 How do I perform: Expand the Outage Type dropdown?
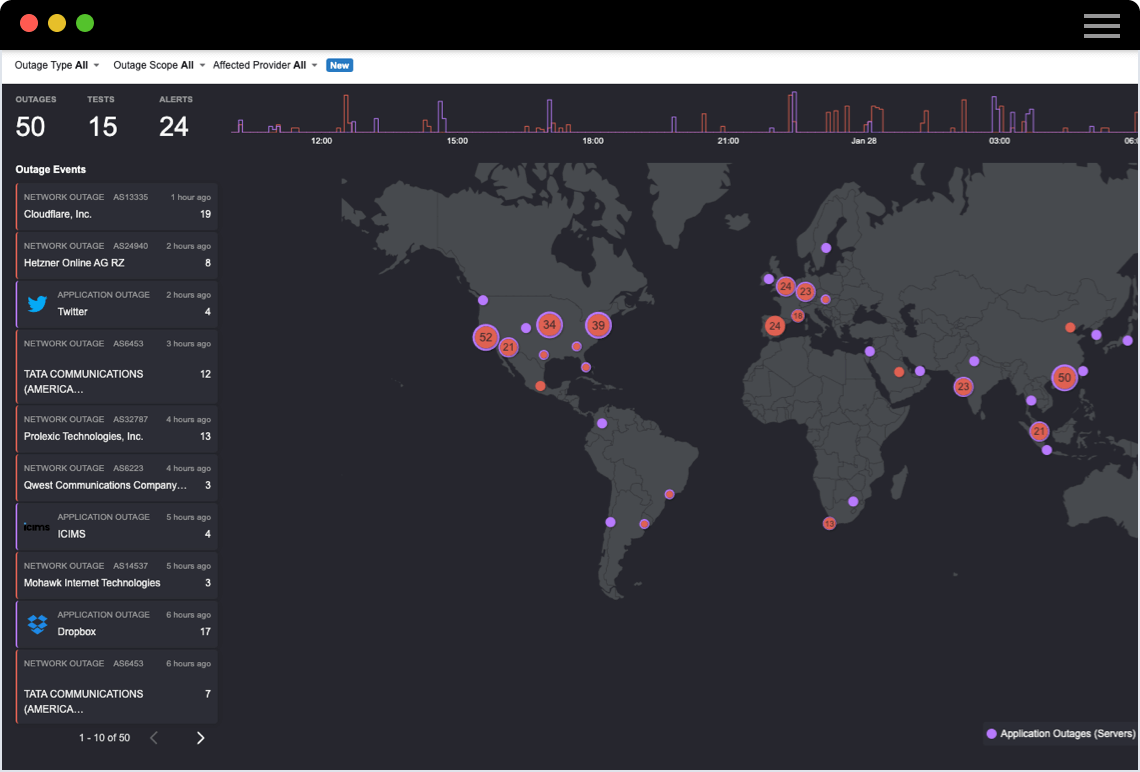[57, 65]
